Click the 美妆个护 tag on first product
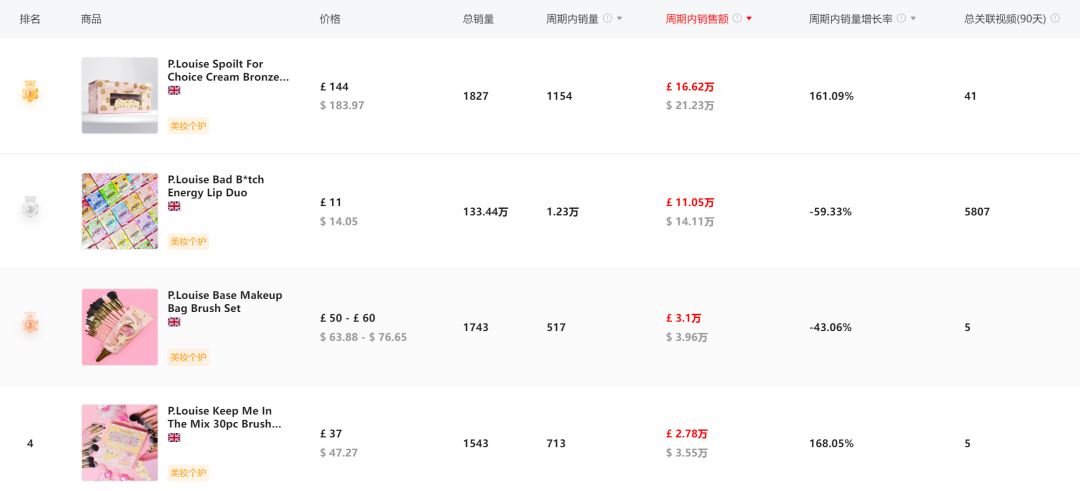 (188, 126)
